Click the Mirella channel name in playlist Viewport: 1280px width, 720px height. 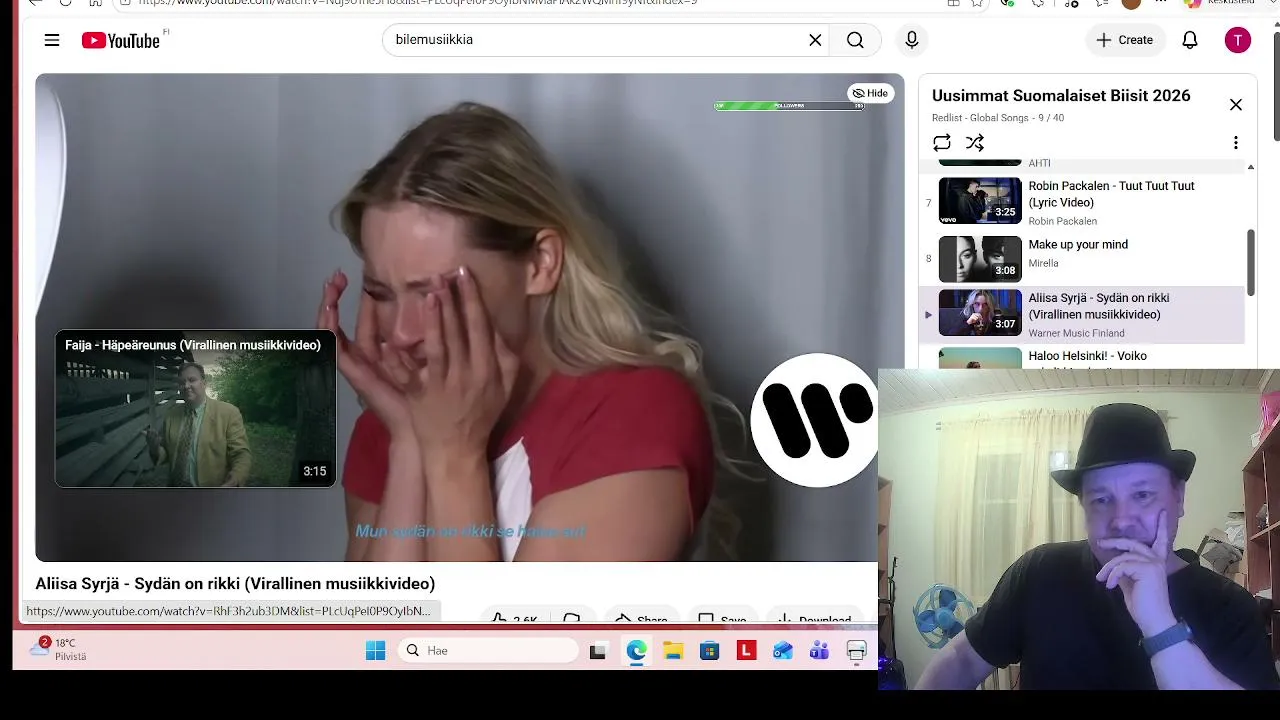[1043, 263]
